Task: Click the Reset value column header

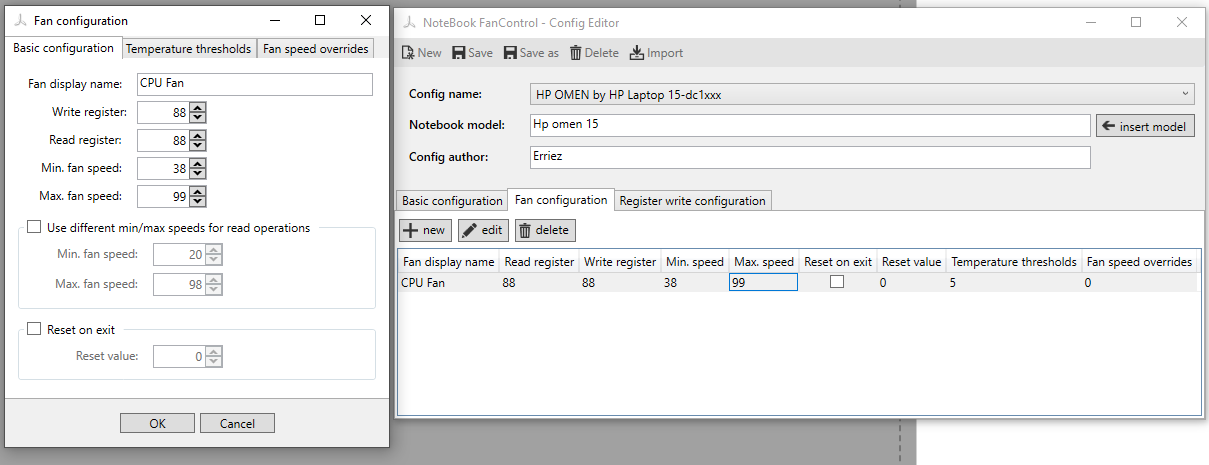Action: 911,262
